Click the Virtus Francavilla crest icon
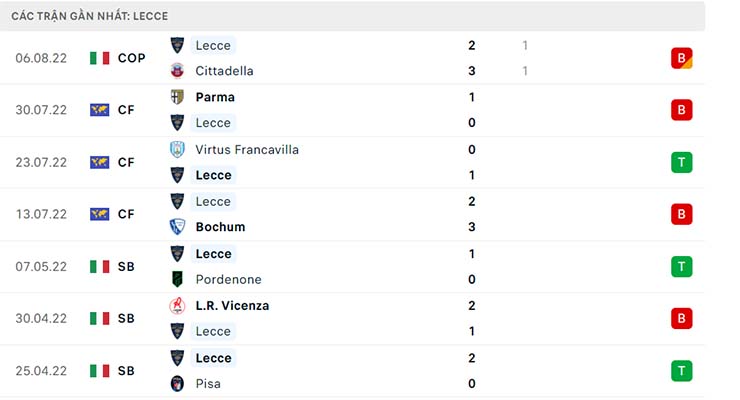740x400 pixels. click(177, 149)
